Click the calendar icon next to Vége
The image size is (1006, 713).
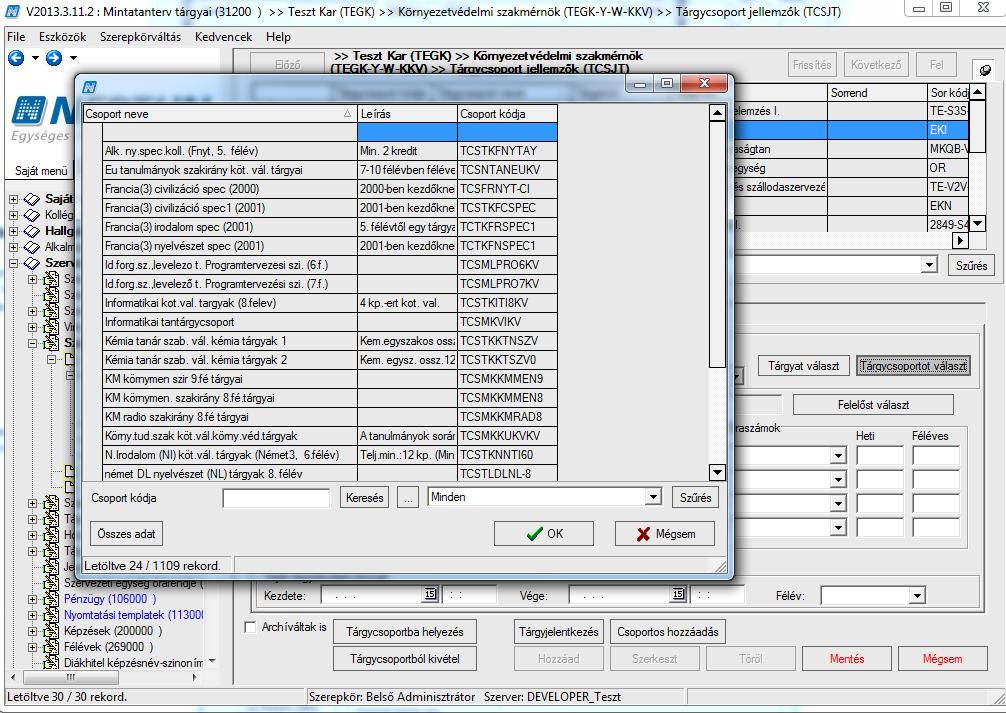679,594
